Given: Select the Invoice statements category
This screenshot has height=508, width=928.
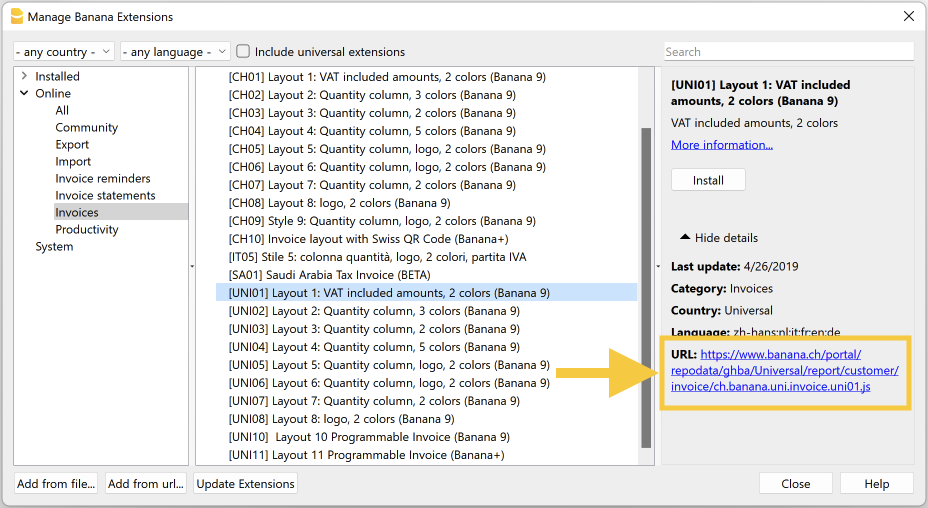Looking at the screenshot, I should 105,195.
